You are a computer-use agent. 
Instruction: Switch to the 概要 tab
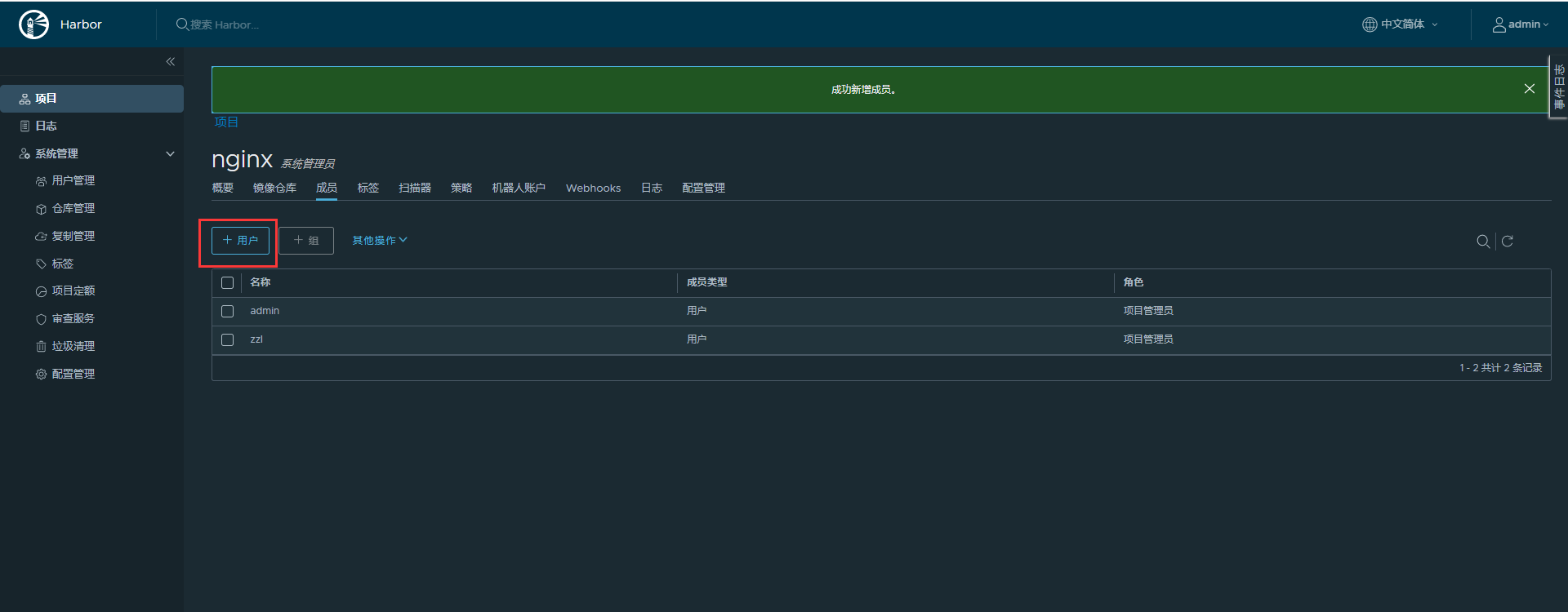[x=223, y=188]
